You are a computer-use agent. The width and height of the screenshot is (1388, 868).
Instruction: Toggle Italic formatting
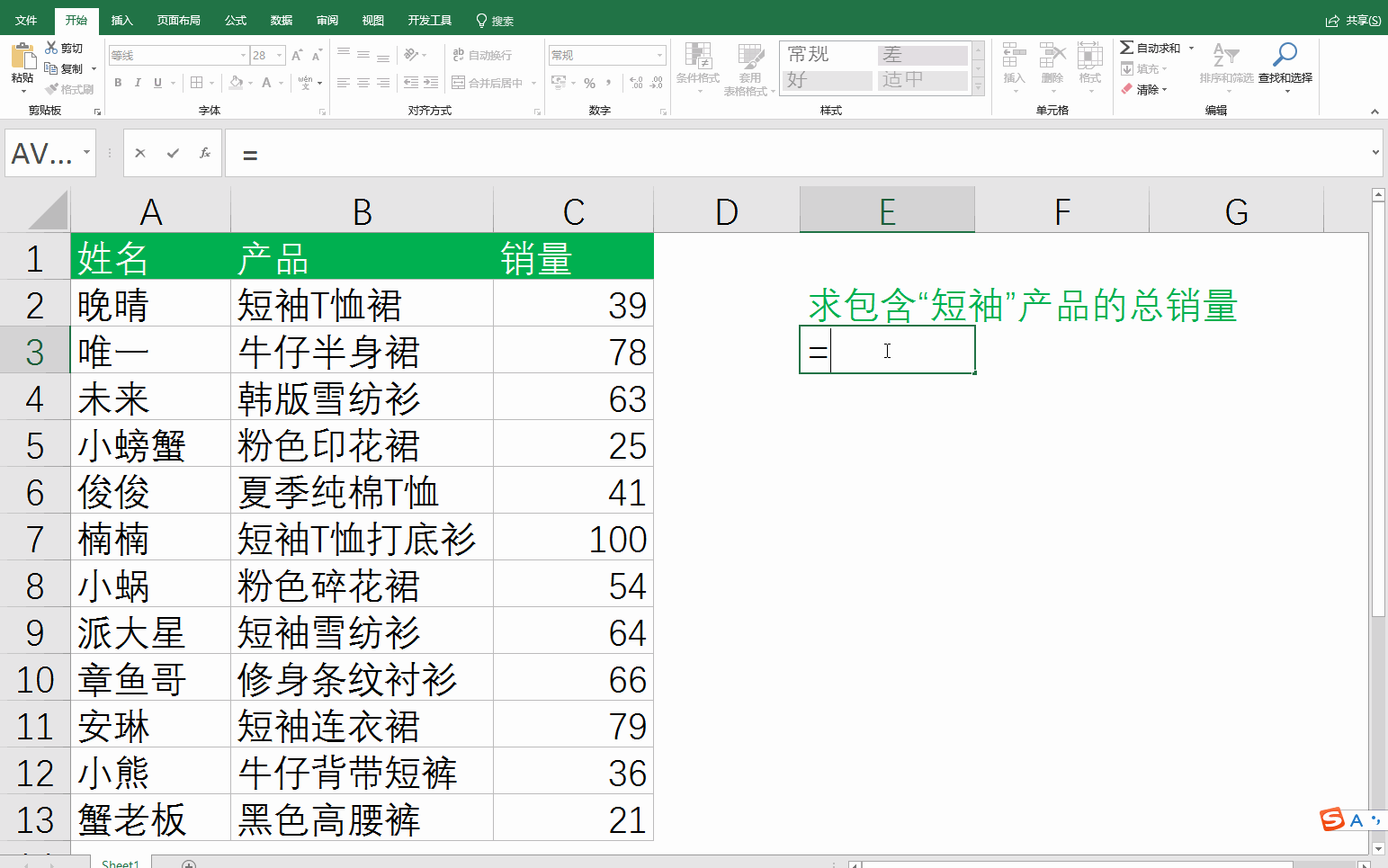point(138,83)
